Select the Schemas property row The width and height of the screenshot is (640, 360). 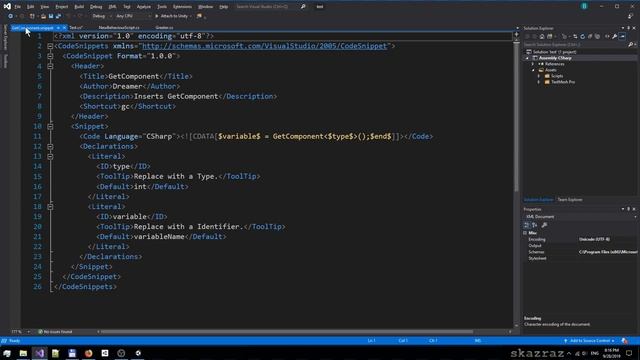coord(580,252)
